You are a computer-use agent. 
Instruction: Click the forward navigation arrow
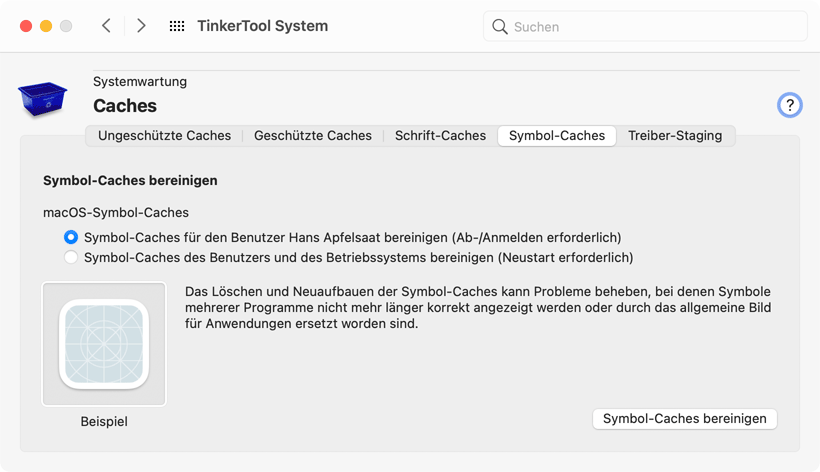pyautogui.click(x=141, y=26)
